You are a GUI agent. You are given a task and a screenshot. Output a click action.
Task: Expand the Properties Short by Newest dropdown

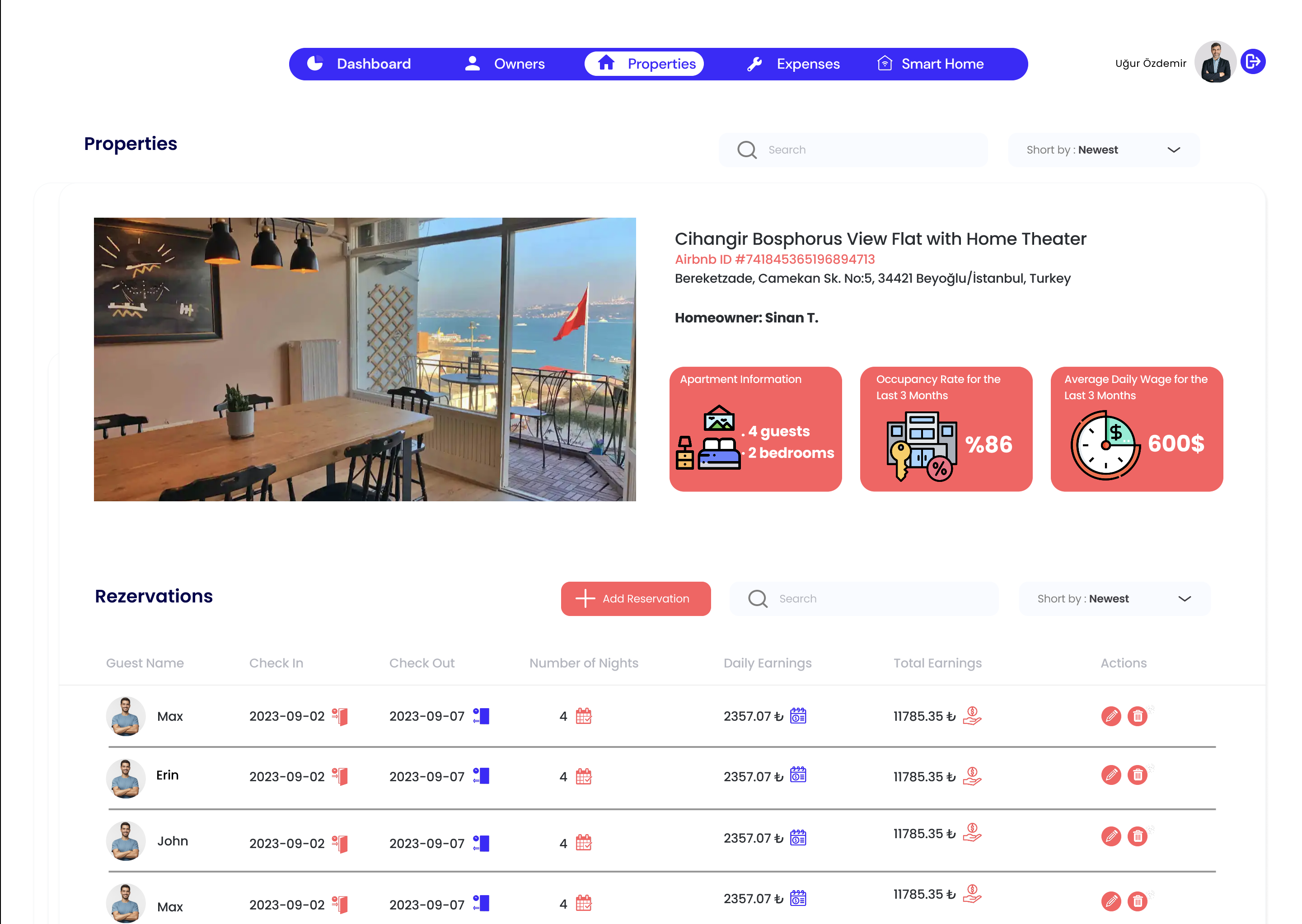point(1103,149)
